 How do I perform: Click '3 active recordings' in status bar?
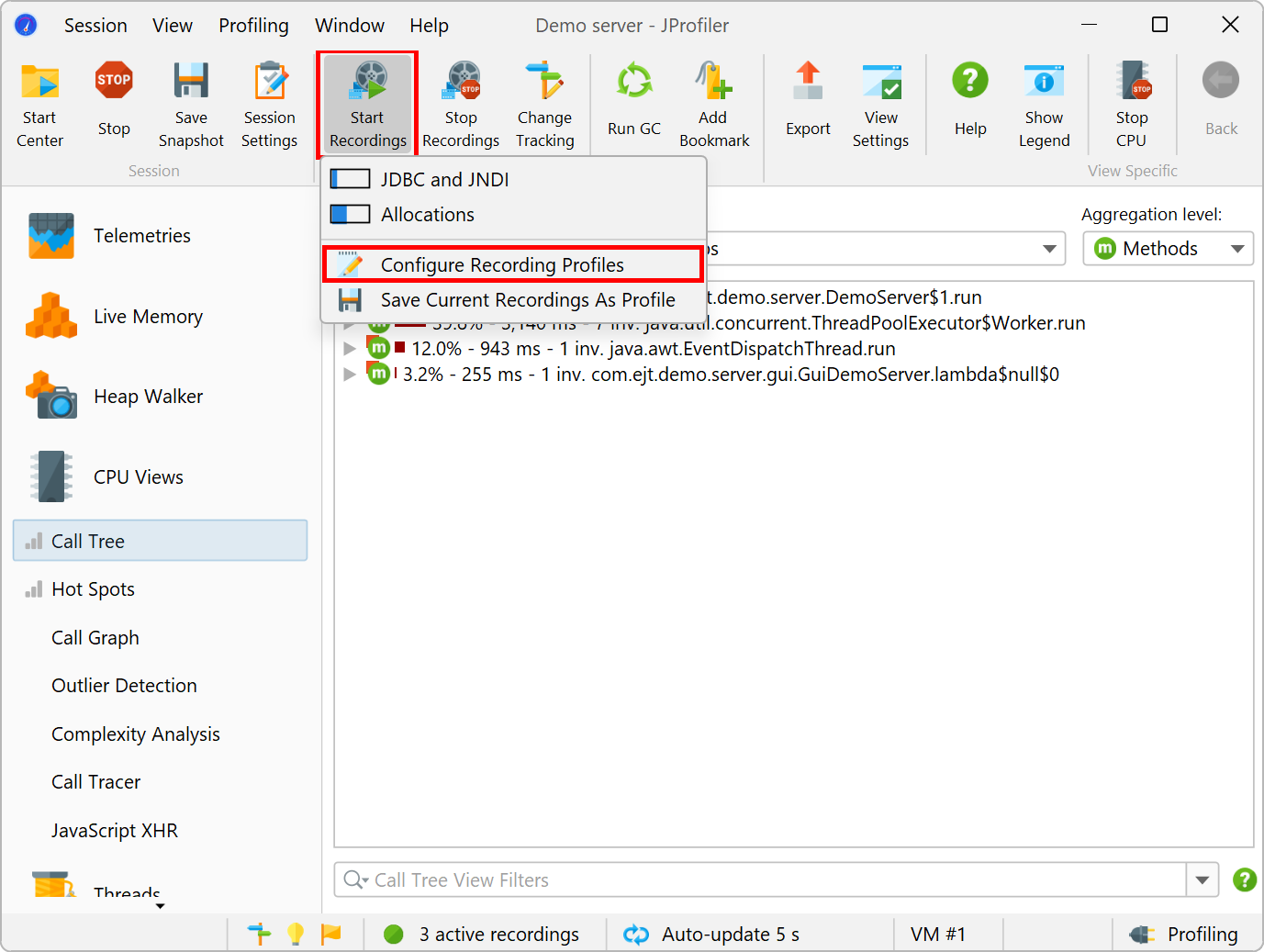[499, 935]
